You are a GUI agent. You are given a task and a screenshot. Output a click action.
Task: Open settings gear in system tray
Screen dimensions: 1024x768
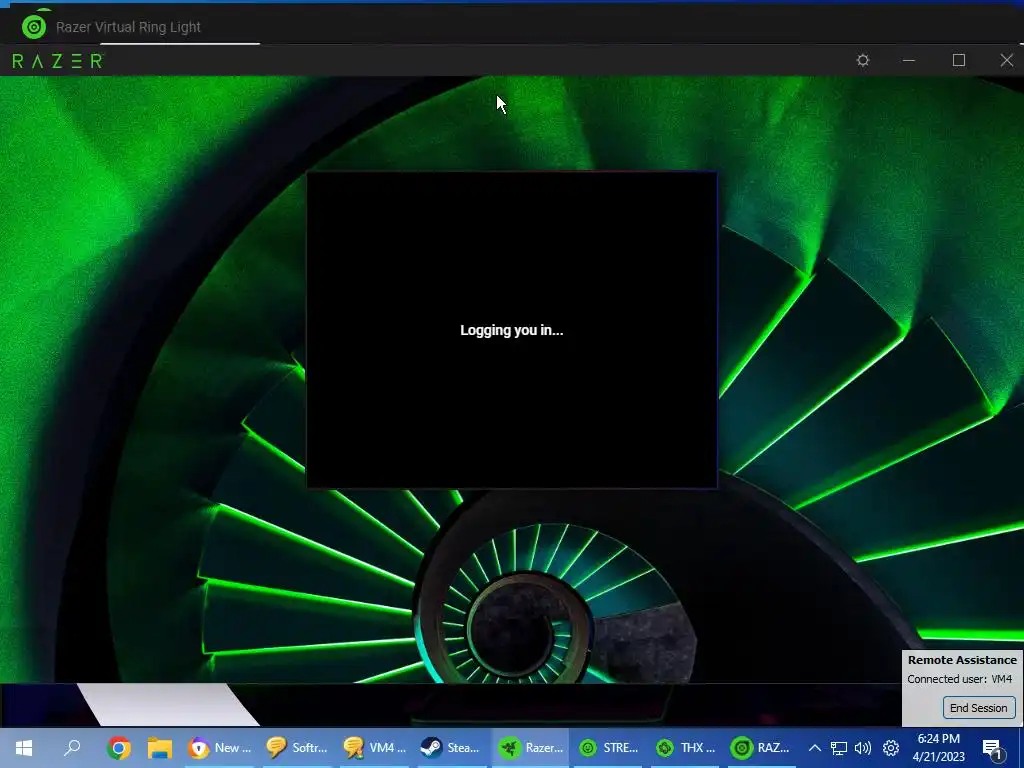pos(891,748)
